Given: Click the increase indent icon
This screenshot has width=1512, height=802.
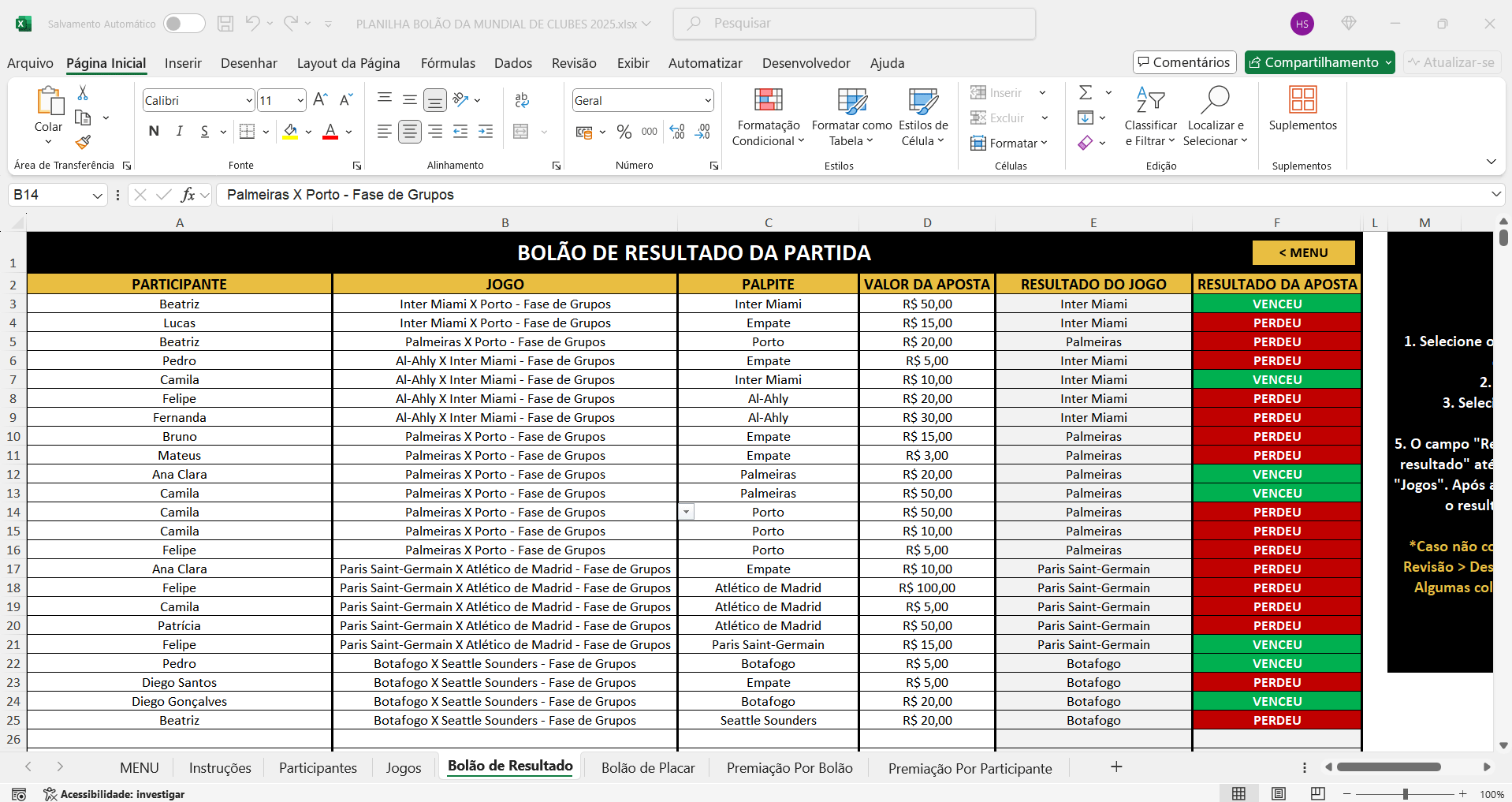Looking at the screenshot, I should (486, 132).
